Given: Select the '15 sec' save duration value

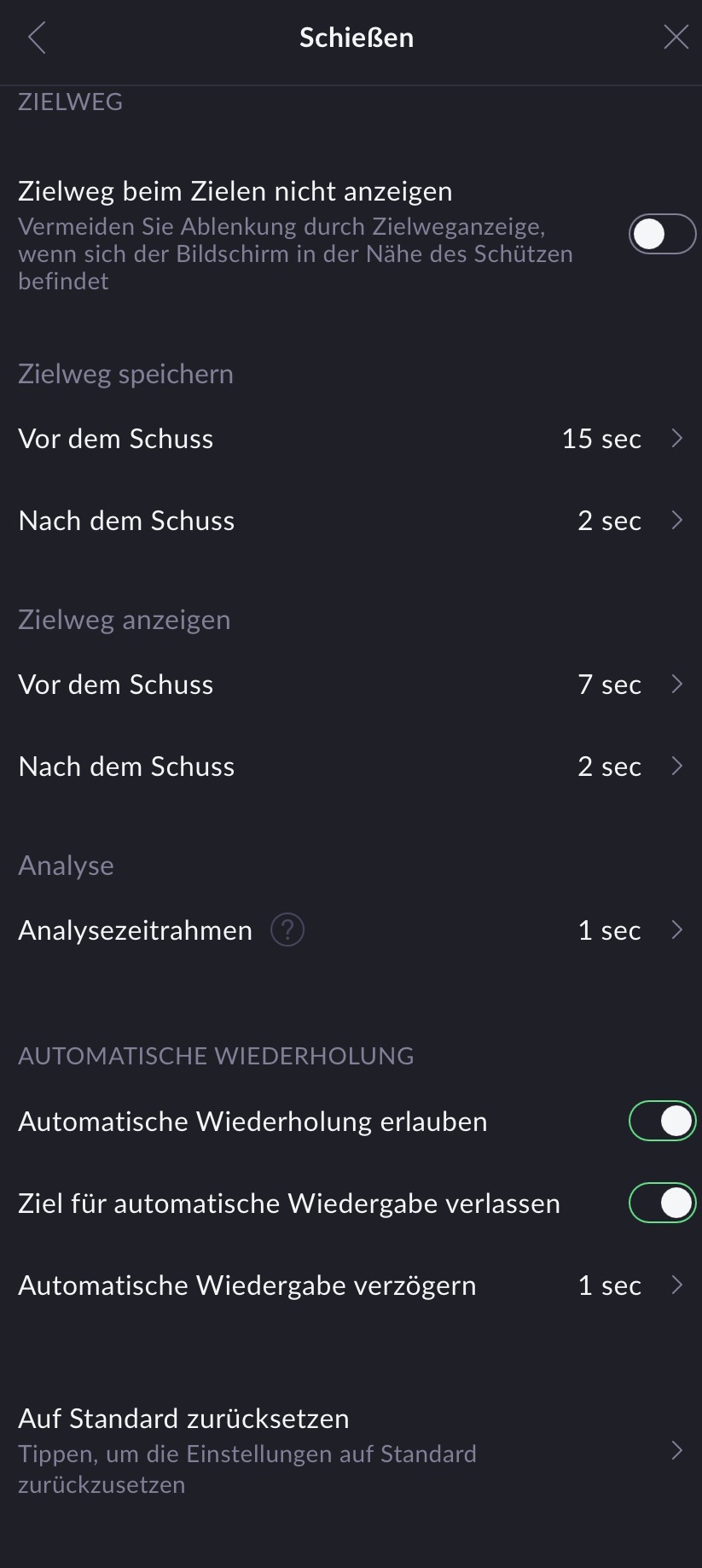Looking at the screenshot, I should point(601,439).
